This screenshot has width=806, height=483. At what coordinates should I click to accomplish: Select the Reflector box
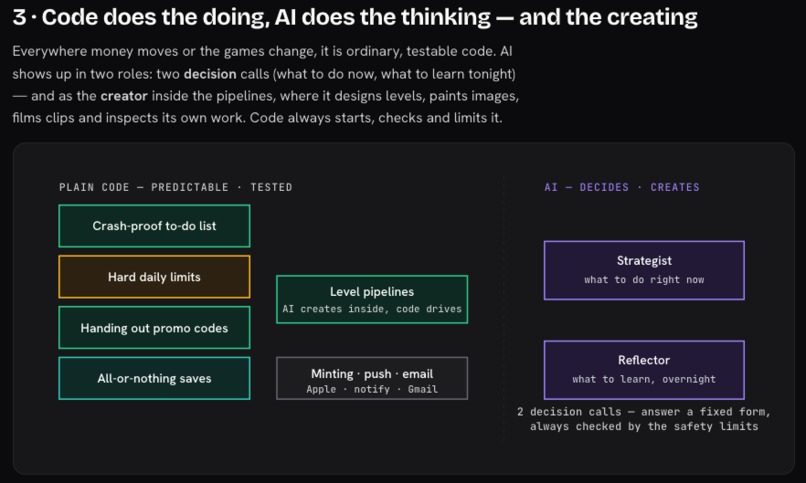point(644,370)
